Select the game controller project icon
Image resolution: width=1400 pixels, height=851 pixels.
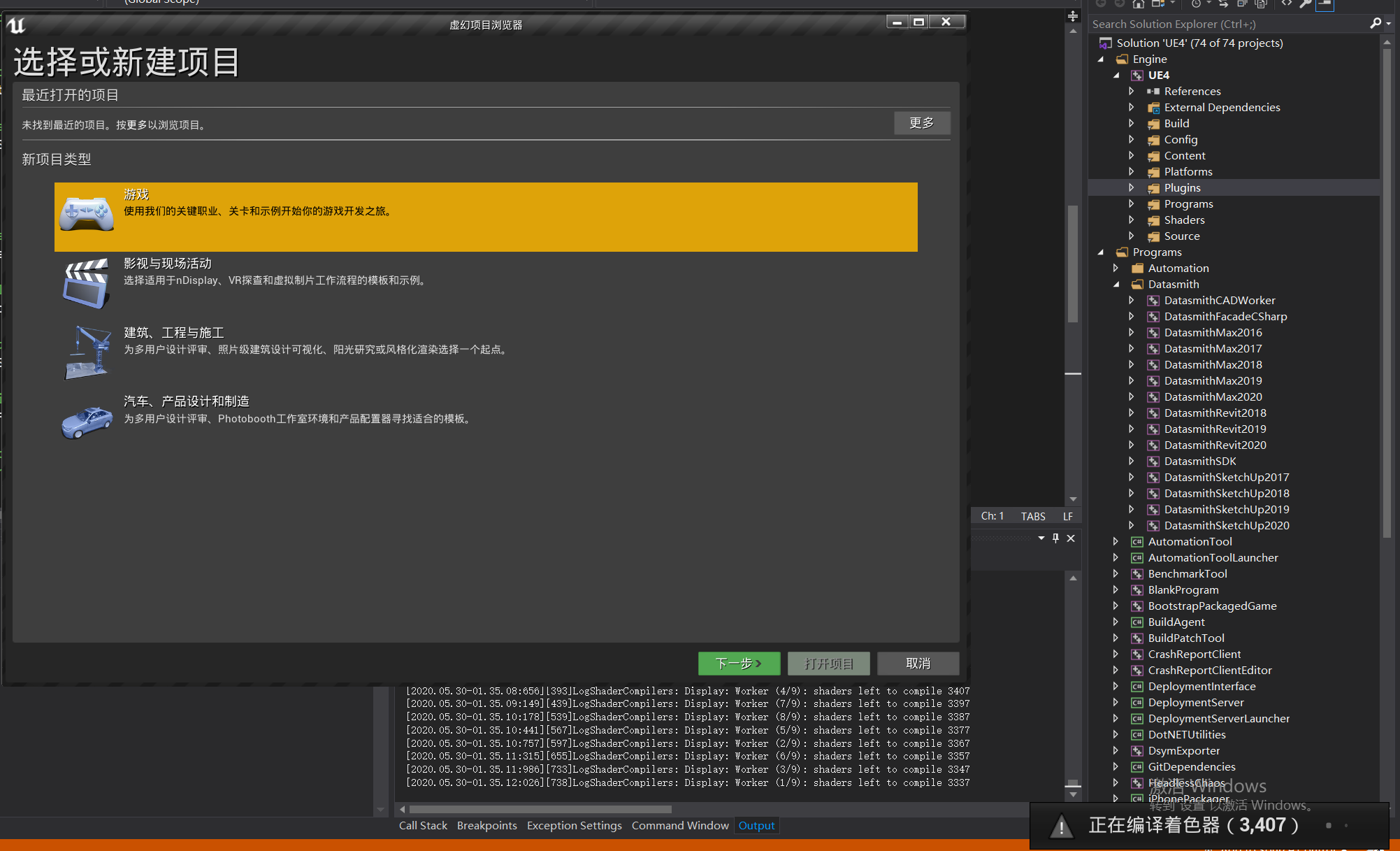coord(87,214)
